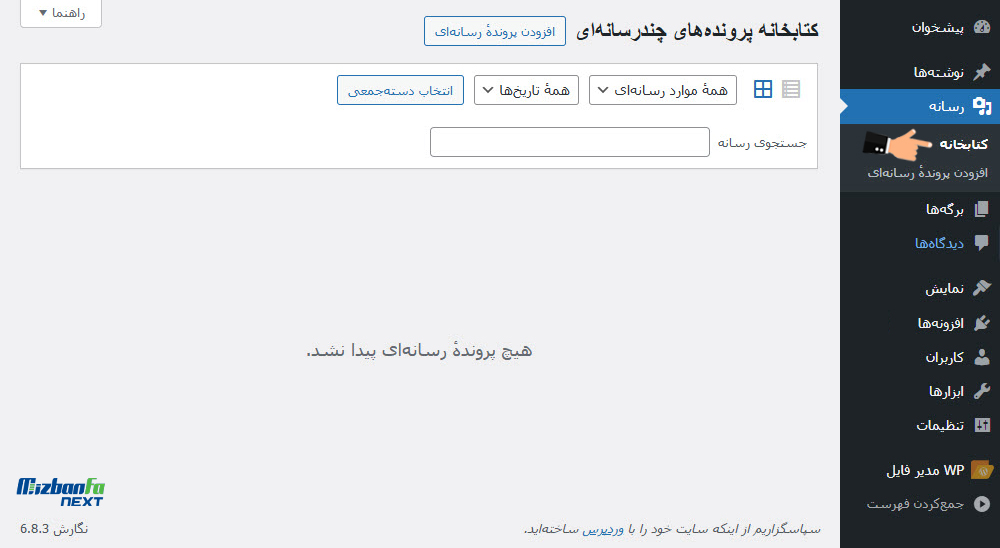Open پیشخوان menu item
The width and height of the screenshot is (1000, 548).
tap(938, 27)
